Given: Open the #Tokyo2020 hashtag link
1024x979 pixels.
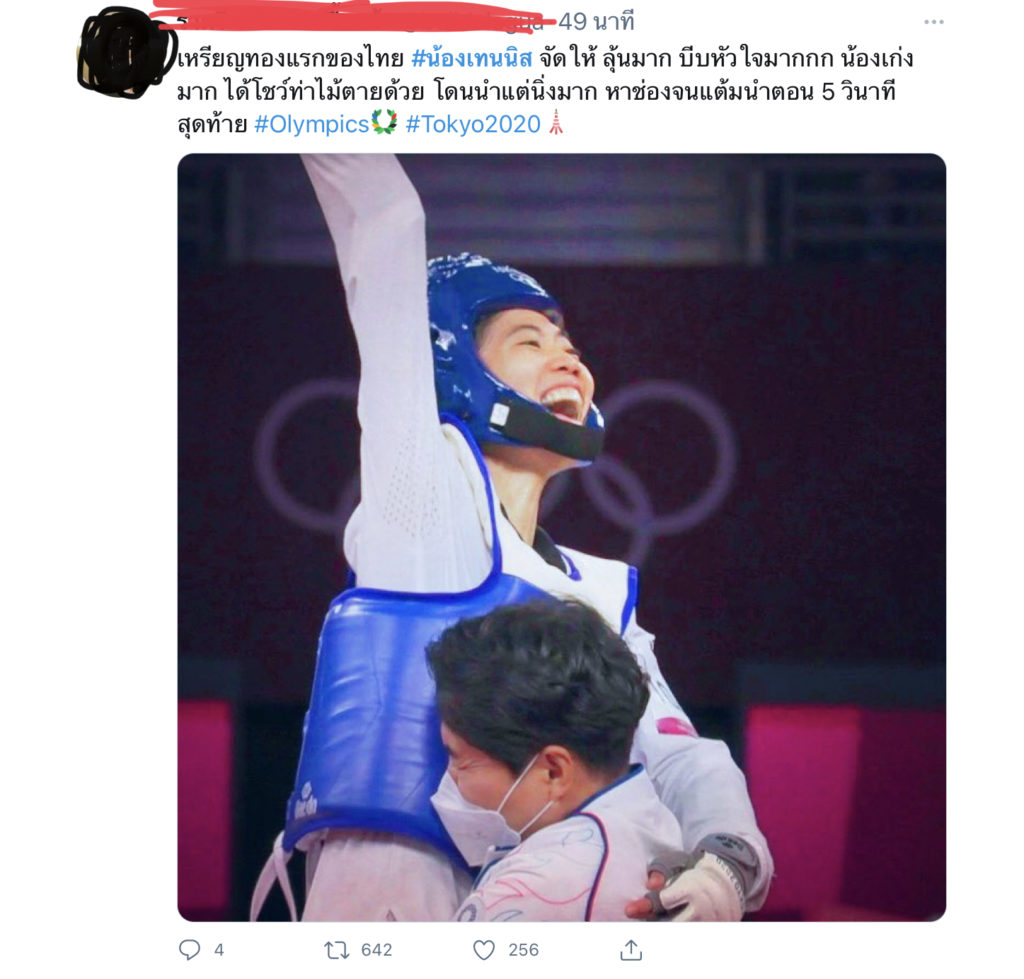Looking at the screenshot, I should (x=473, y=124).
